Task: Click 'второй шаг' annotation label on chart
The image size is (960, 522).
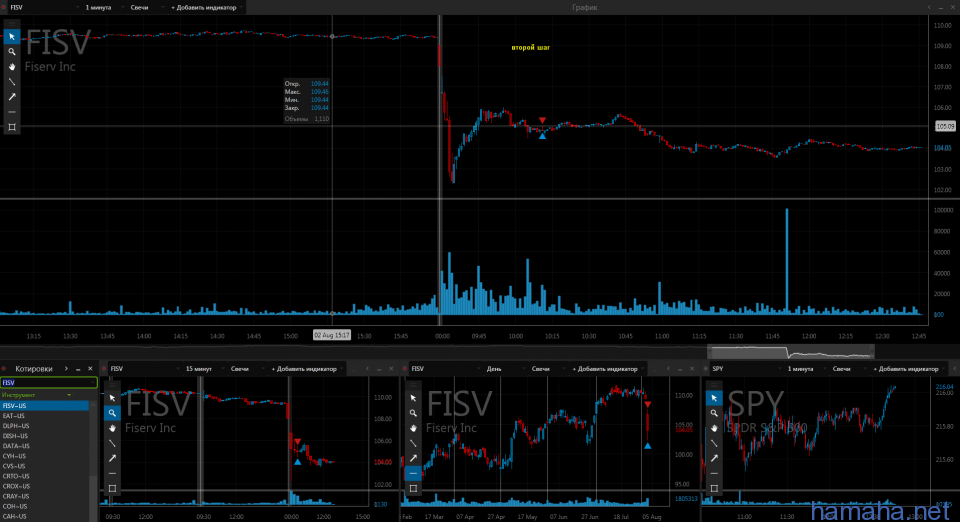Action: coord(531,47)
